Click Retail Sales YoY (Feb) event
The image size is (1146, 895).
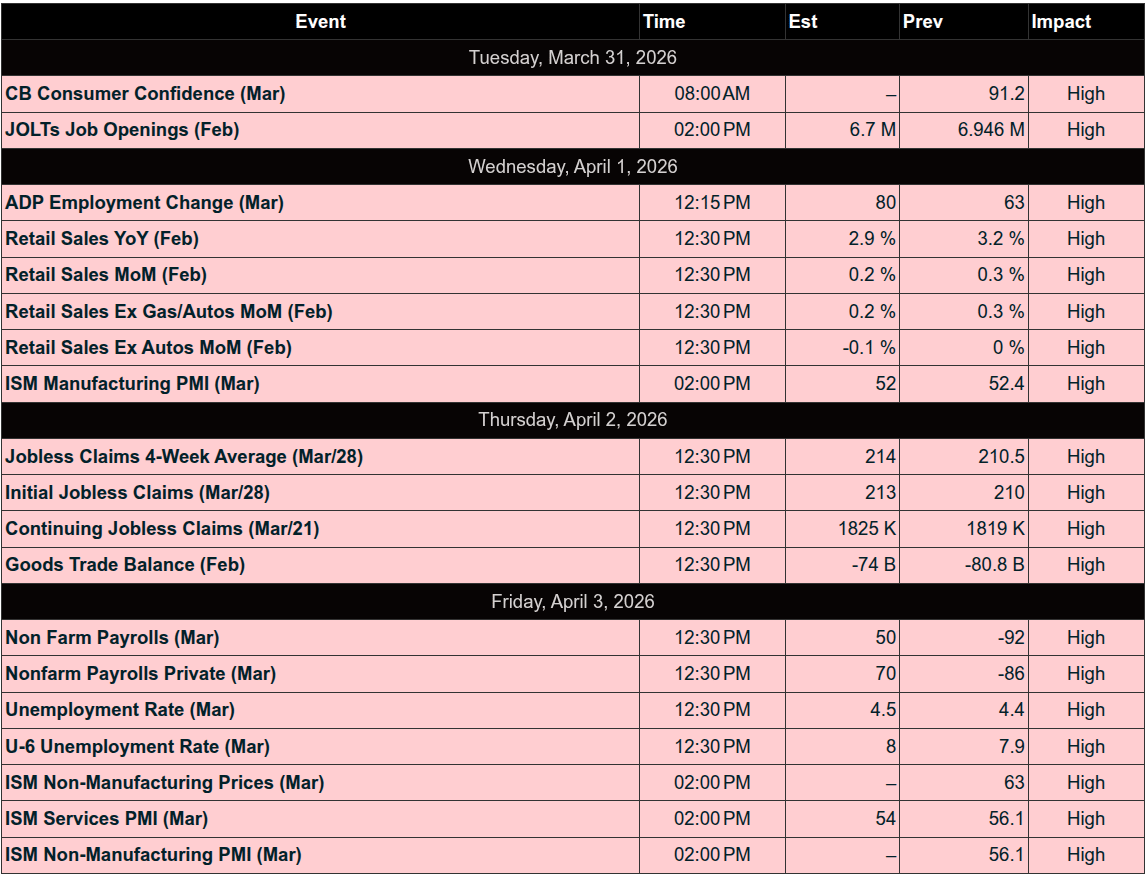coord(102,239)
